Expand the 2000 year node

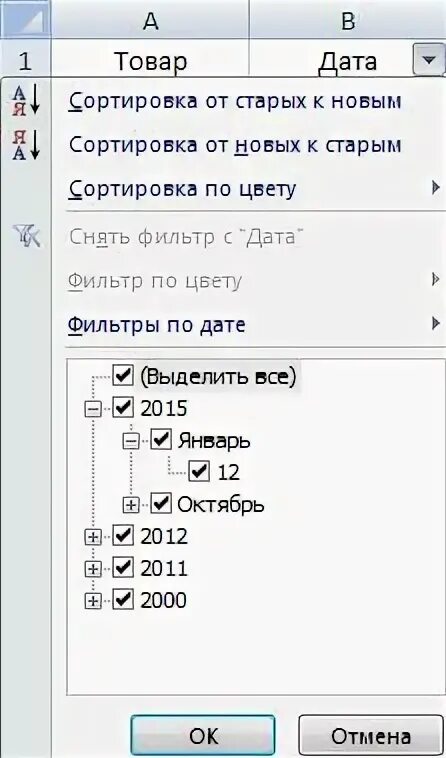[92, 601]
